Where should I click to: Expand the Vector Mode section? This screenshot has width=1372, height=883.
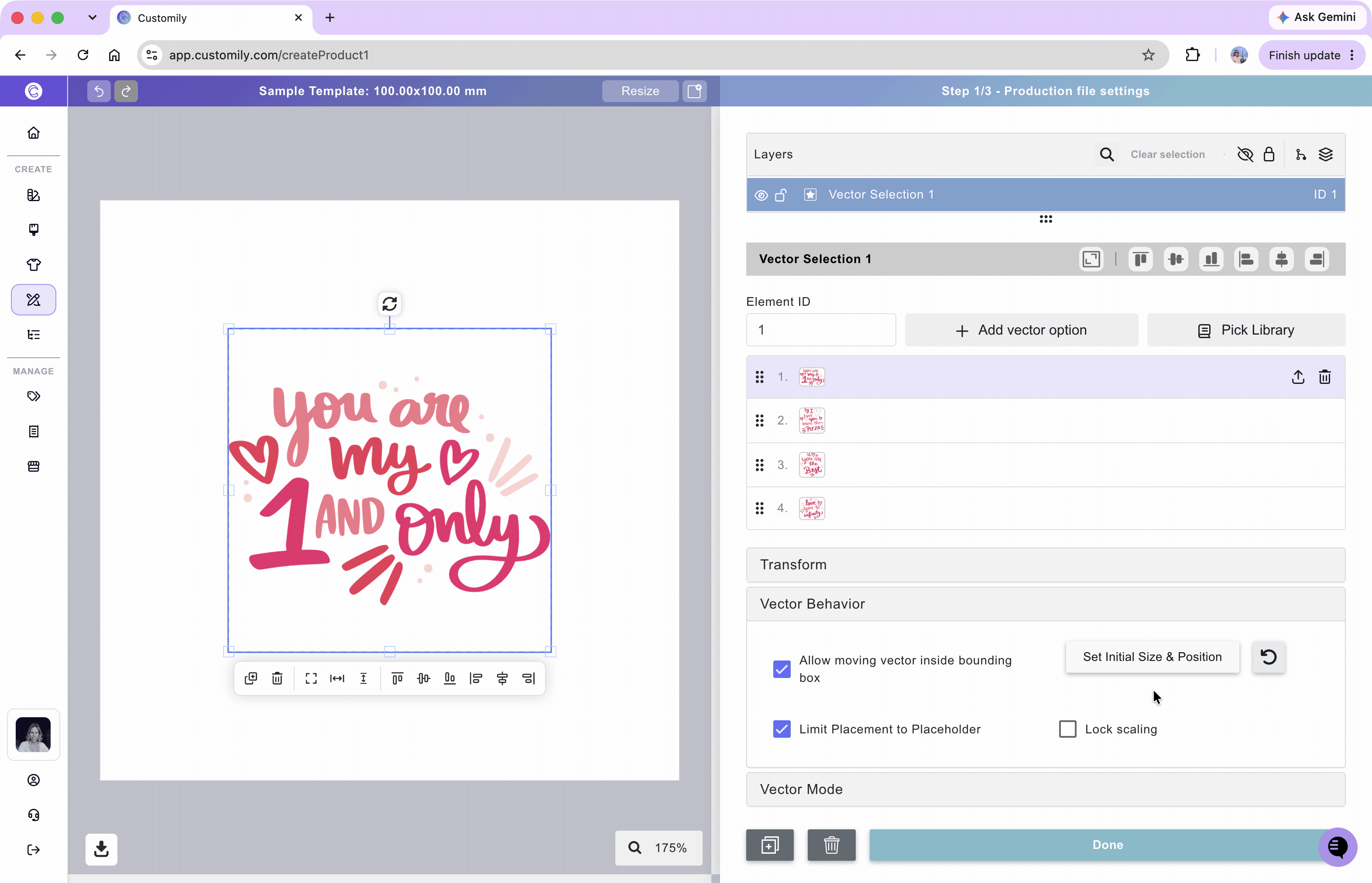click(x=1045, y=789)
